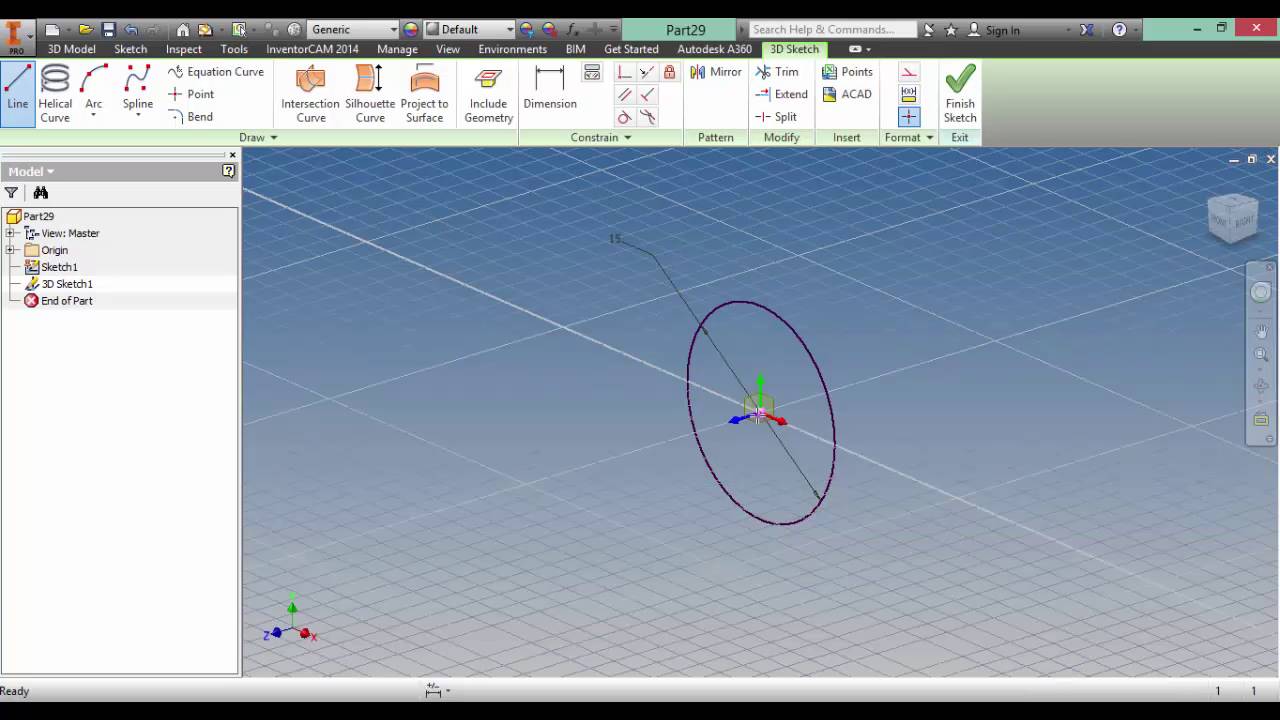Image resolution: width=1280 pixels, height=720 pixels.
Task: Open the Model browser dropdown
Action: (31, 172)
